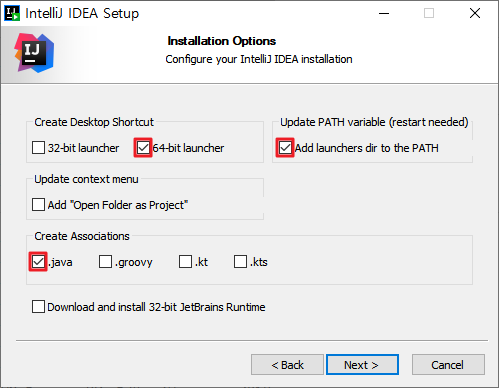Click the "Update context menu" group label
499x388 pixels.
[x=86, y=179]
